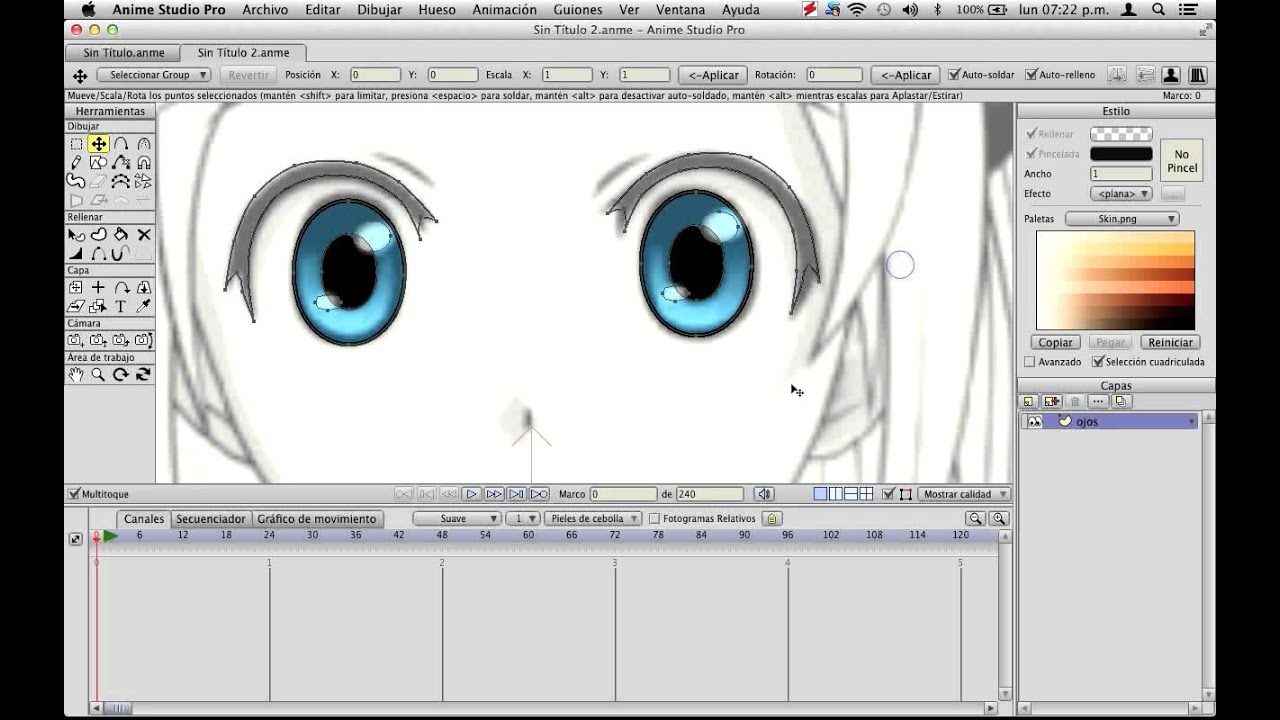Zoom out the timeline magnifier minus
1280x720 pixels.
[x=975, y=518]
